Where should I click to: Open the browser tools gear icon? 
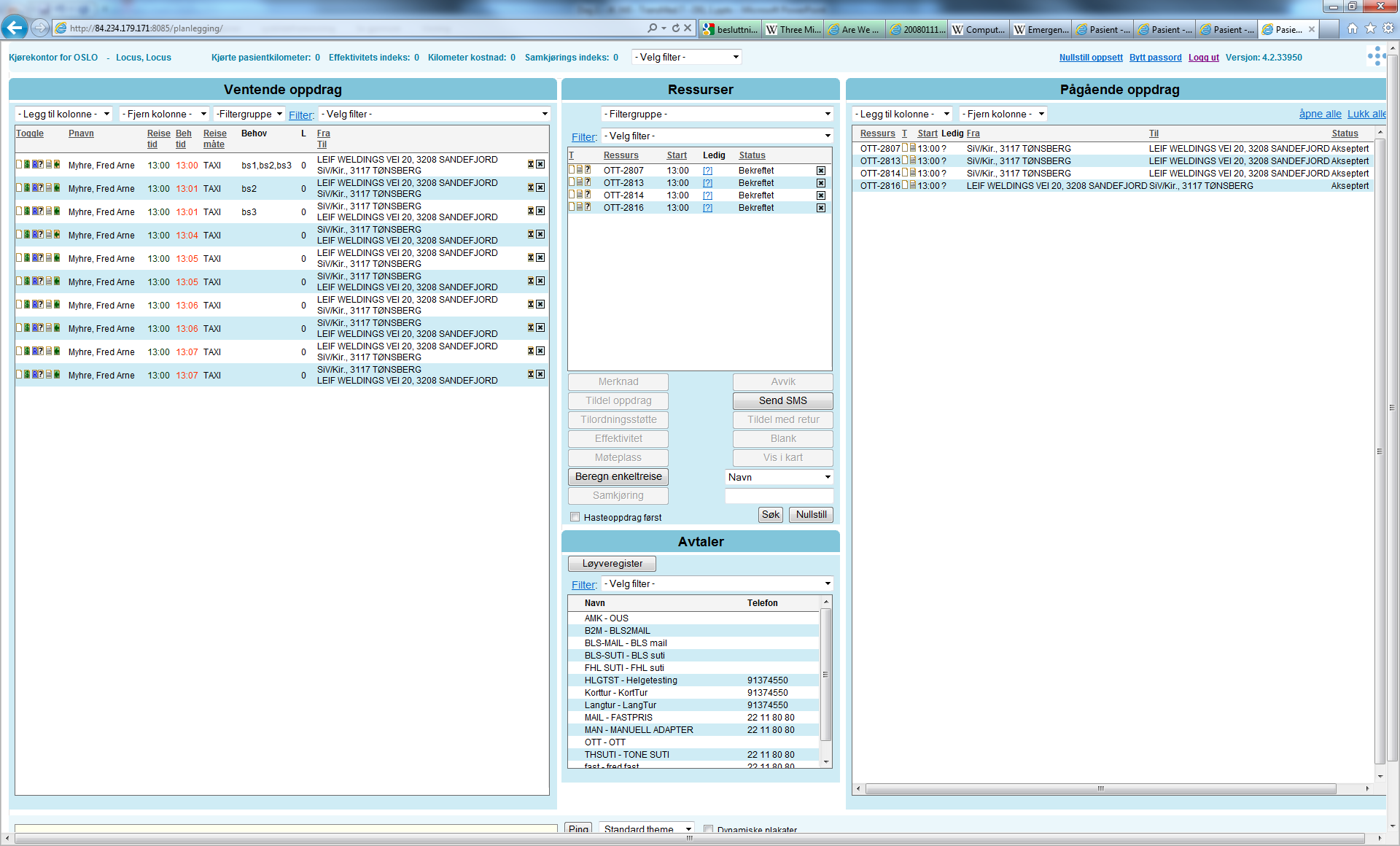[1388, 28]
